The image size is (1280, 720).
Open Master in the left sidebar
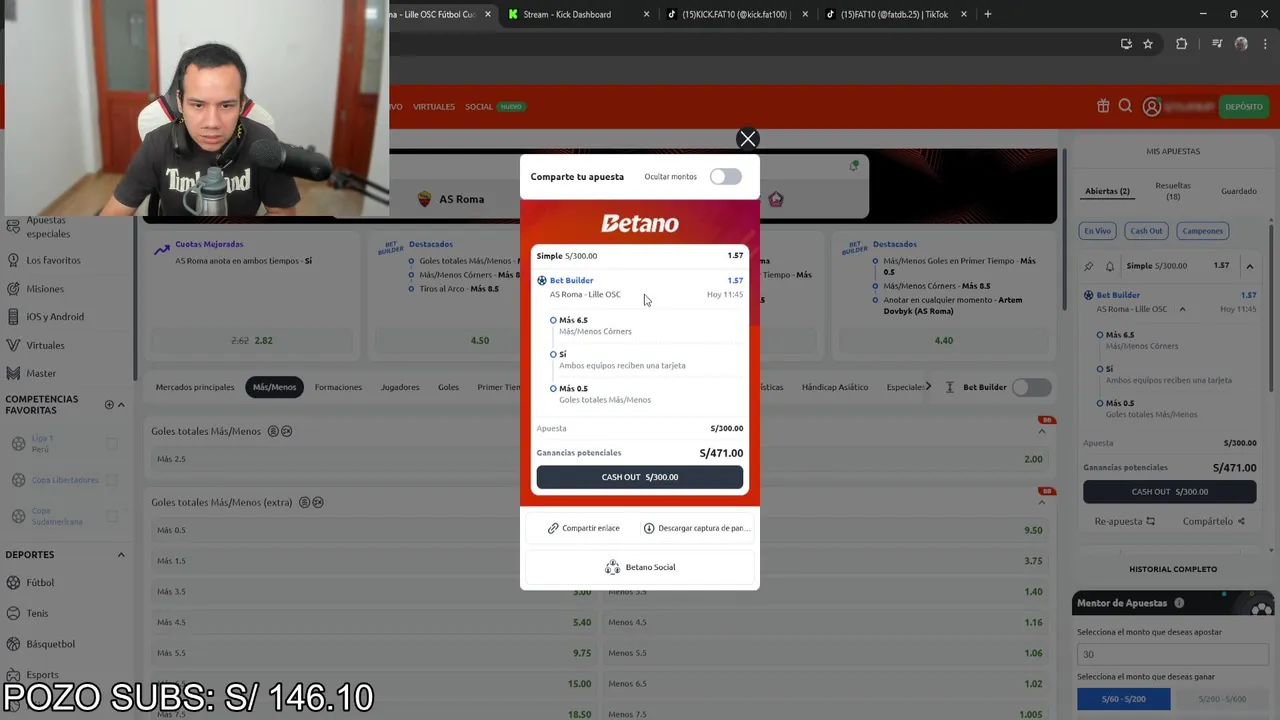coord(41,373)
